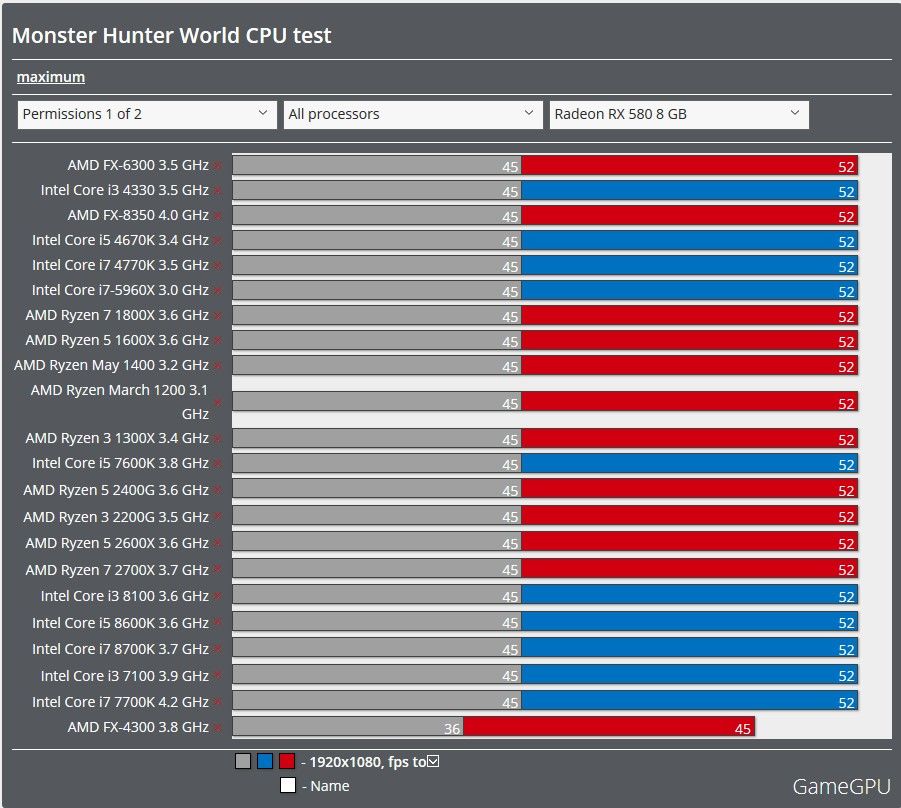Screen dimensions: 901x808
Task: Remove AMD Ryzen 3 1300X via red X
Action: click(218, 439)
